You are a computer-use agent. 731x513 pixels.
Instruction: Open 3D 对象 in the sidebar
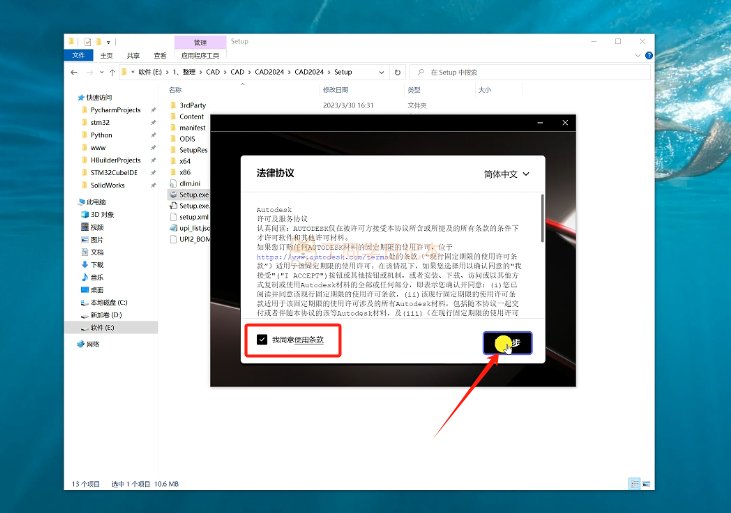click(102, 214)
